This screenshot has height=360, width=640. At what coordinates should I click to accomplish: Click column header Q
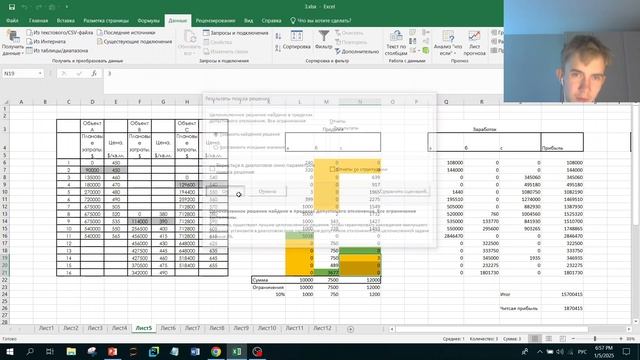(x=446, y=102)
